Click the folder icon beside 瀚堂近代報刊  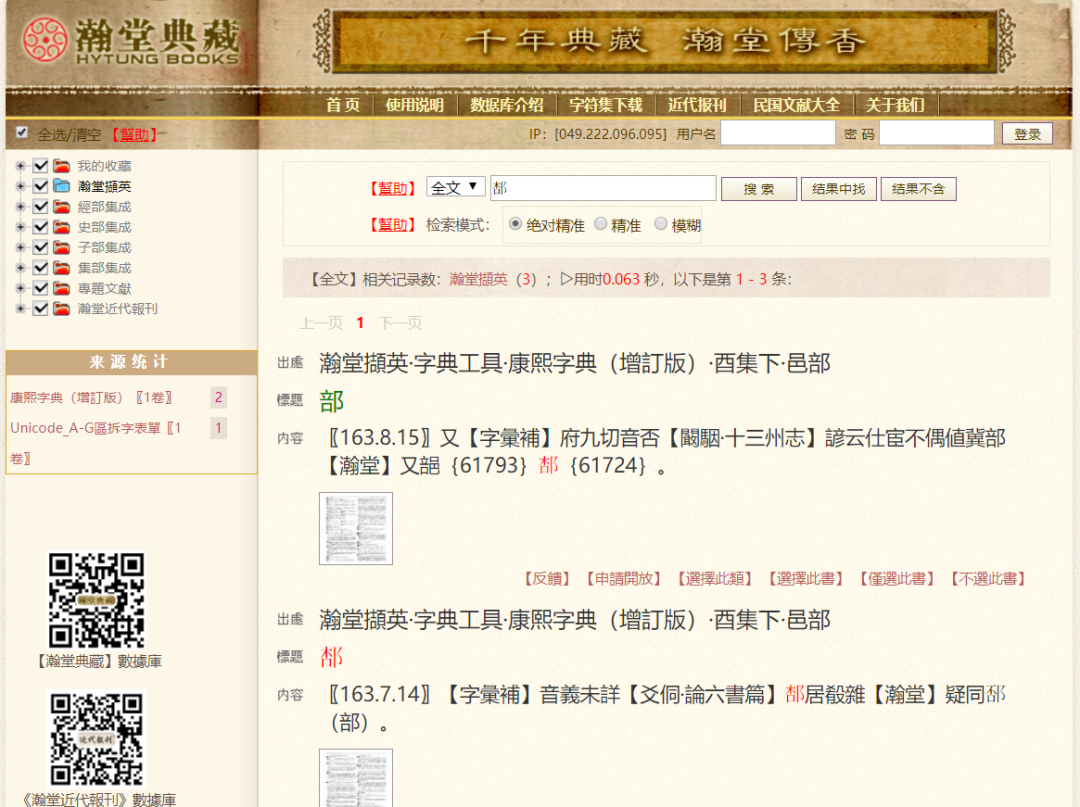pos(61,307)
